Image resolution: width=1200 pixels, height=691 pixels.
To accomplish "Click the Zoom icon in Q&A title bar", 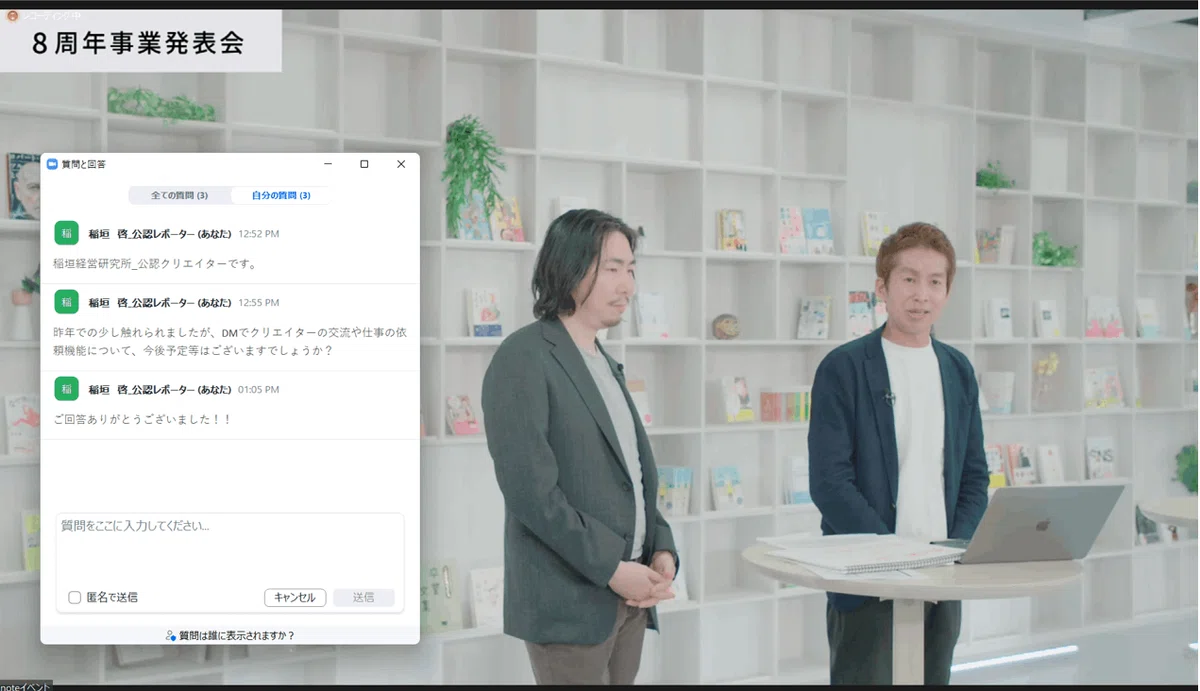I will click(52, 164).
